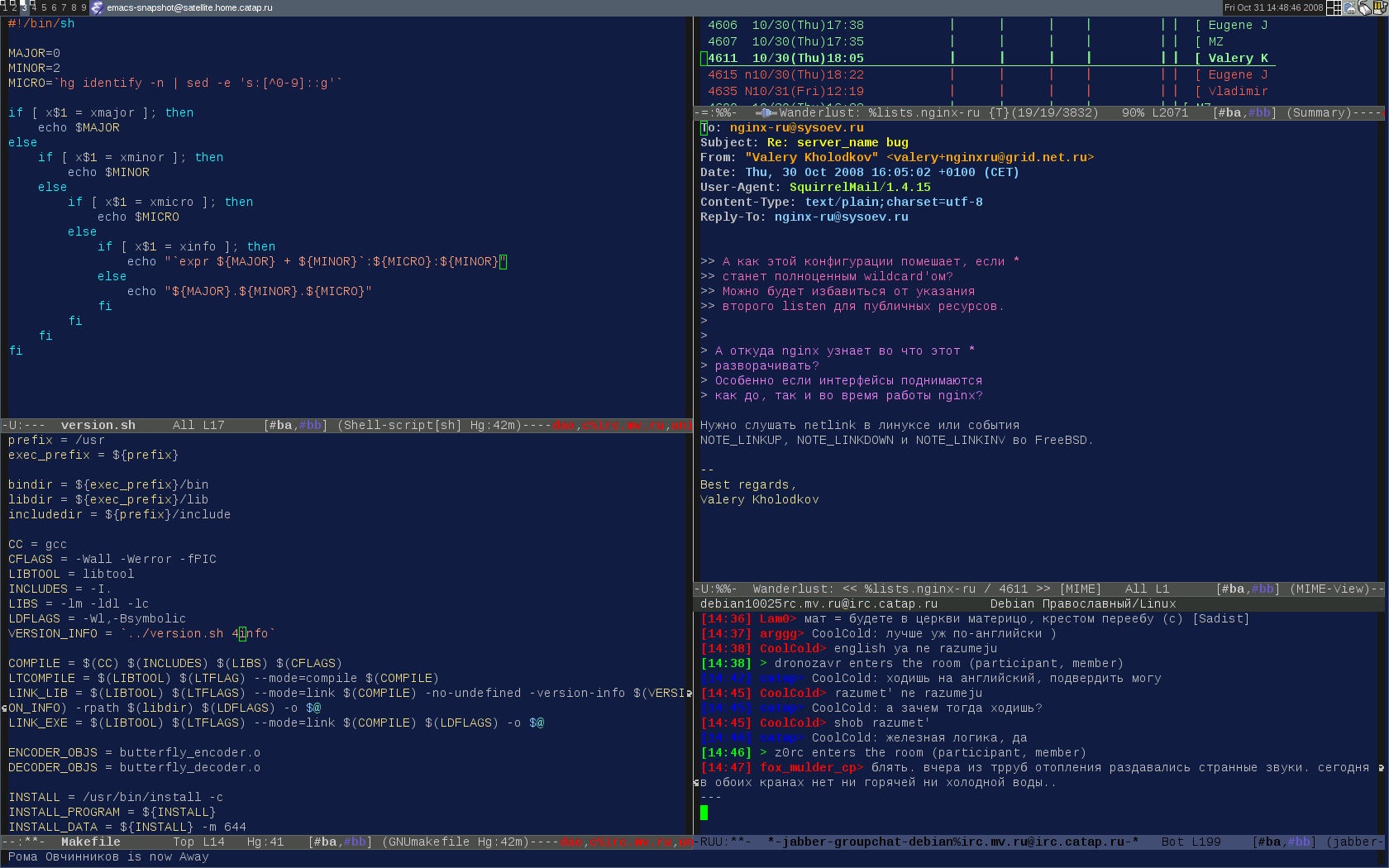Click the arggg nick at 14:37

coord(782,634)
